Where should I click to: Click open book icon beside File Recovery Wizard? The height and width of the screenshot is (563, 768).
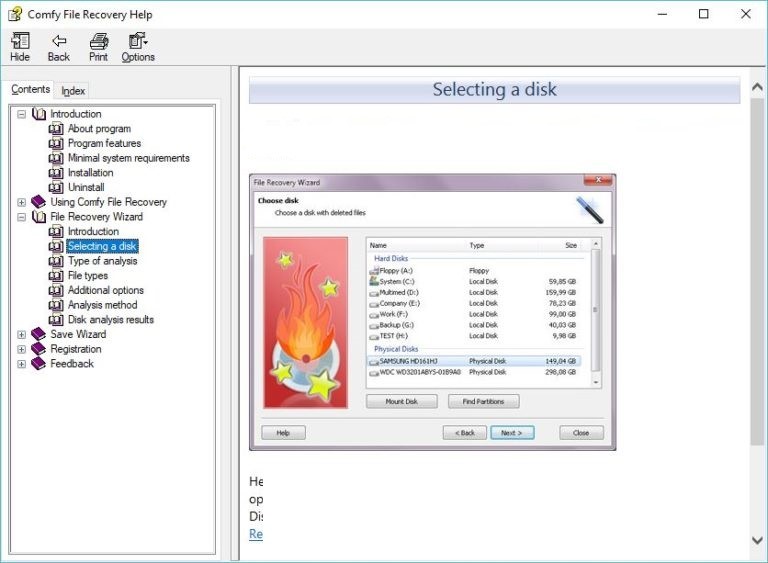(39, 217)
